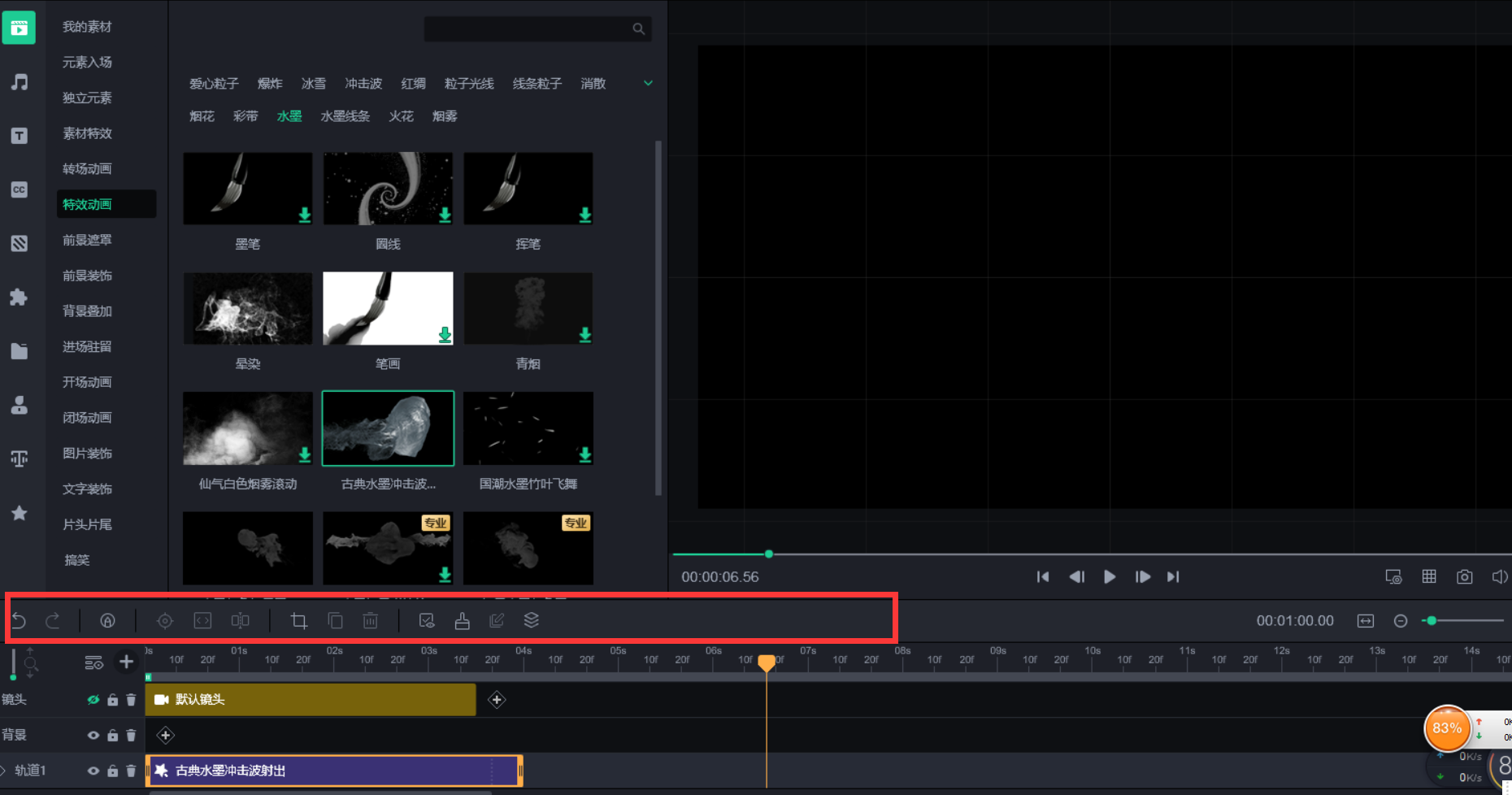The image size is (1512, 795).
Task: Click the redo arrow in timeline toolbar
Action: pos(53,621)
